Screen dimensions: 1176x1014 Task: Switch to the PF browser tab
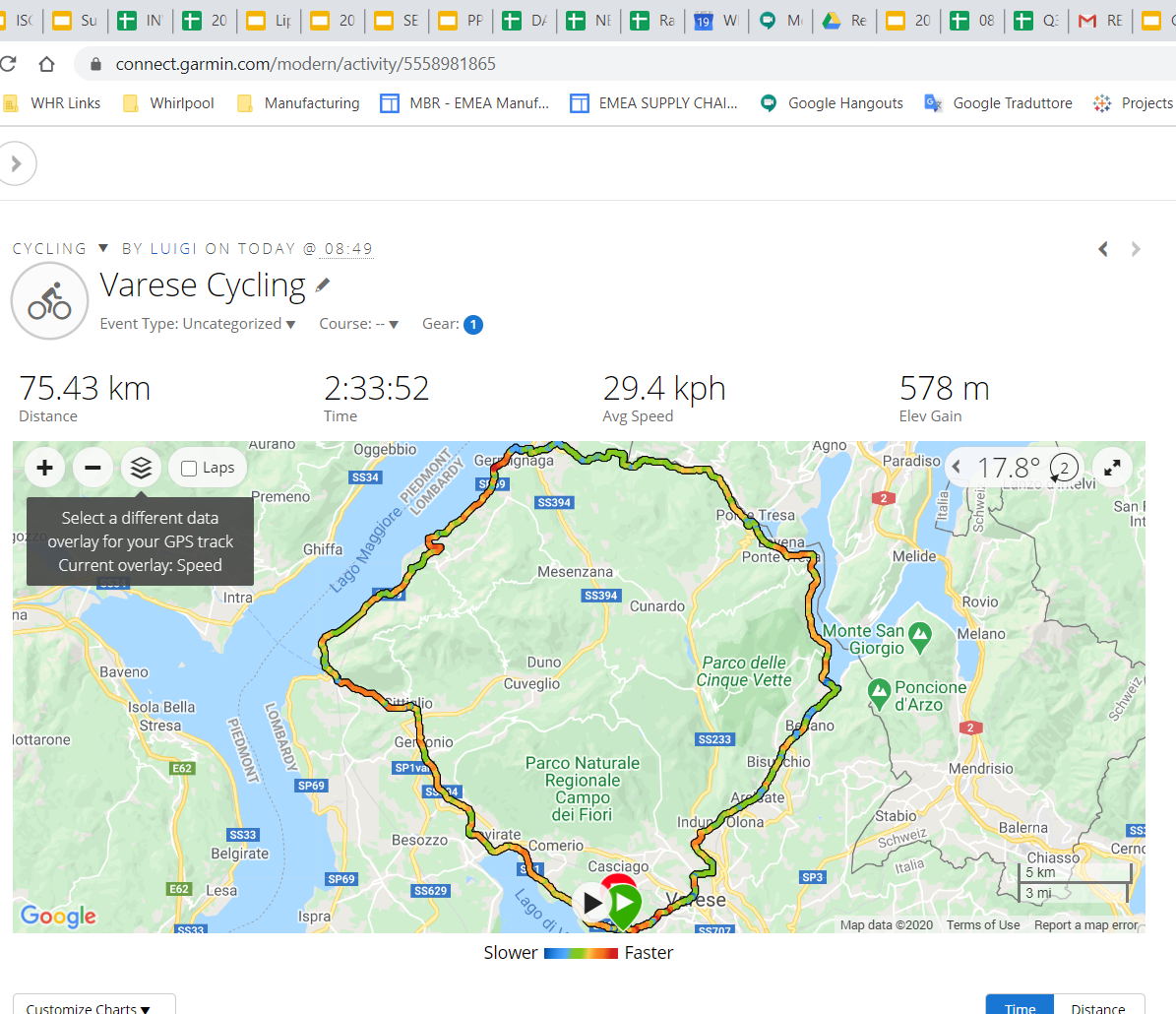coord(461,21)
